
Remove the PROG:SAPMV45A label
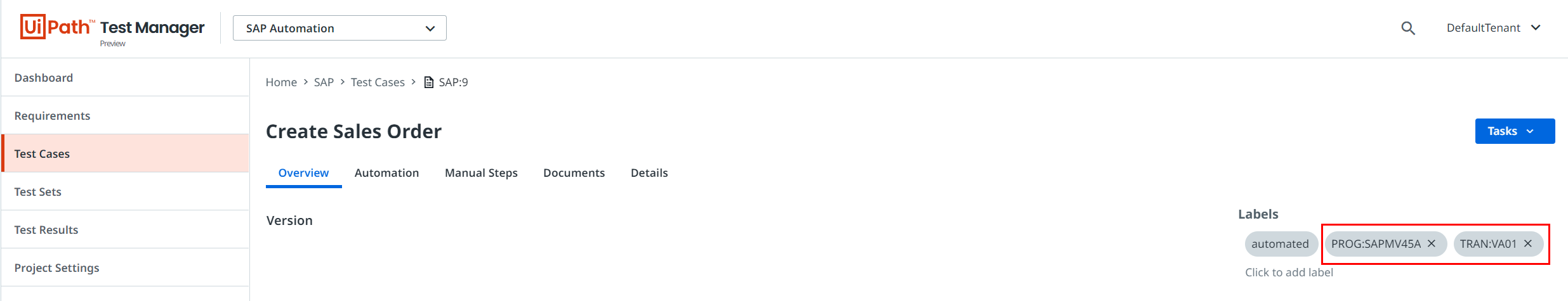(1432, 243)
